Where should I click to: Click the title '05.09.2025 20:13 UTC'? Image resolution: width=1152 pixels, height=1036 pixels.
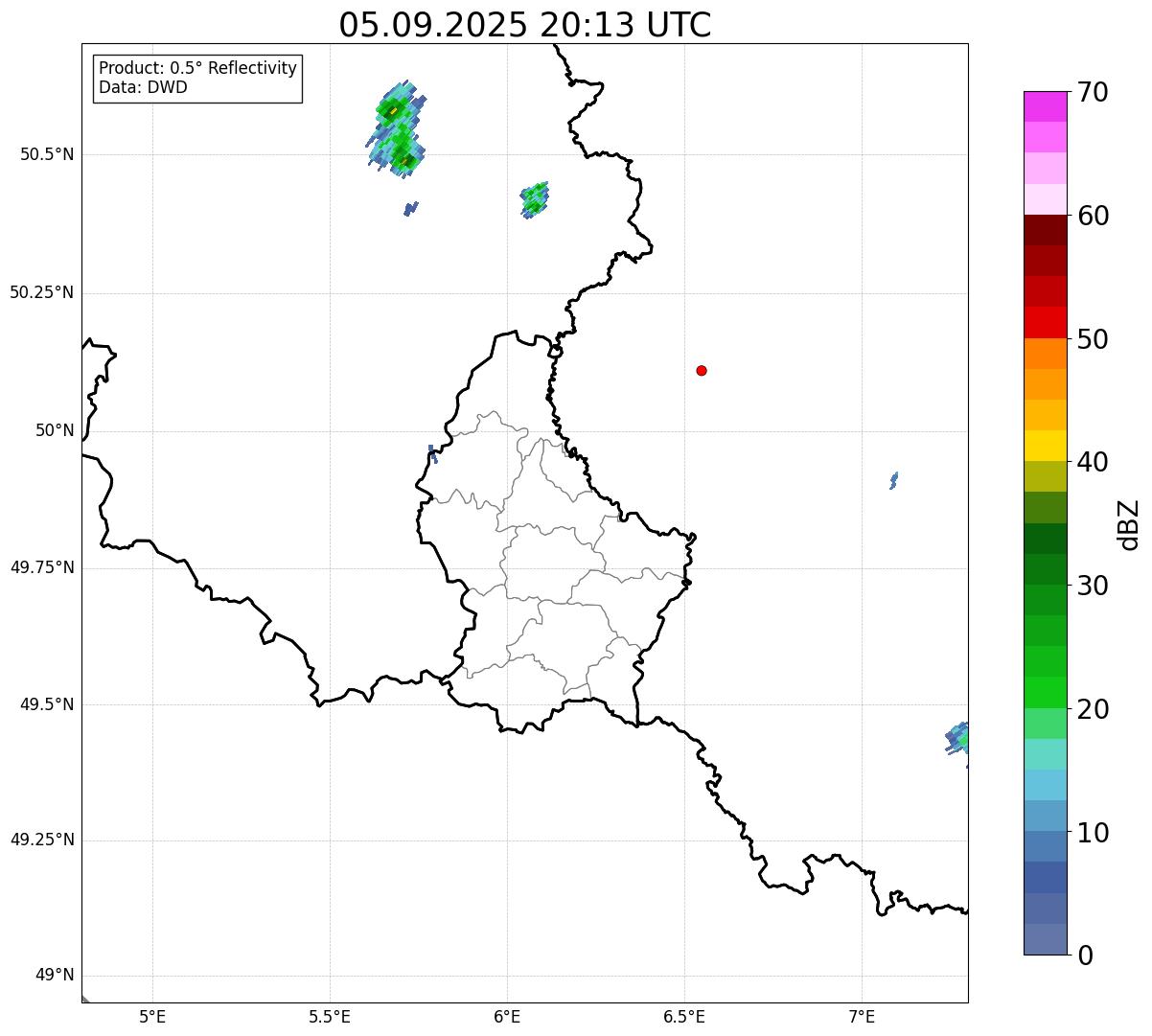click(x=525, y=24)
